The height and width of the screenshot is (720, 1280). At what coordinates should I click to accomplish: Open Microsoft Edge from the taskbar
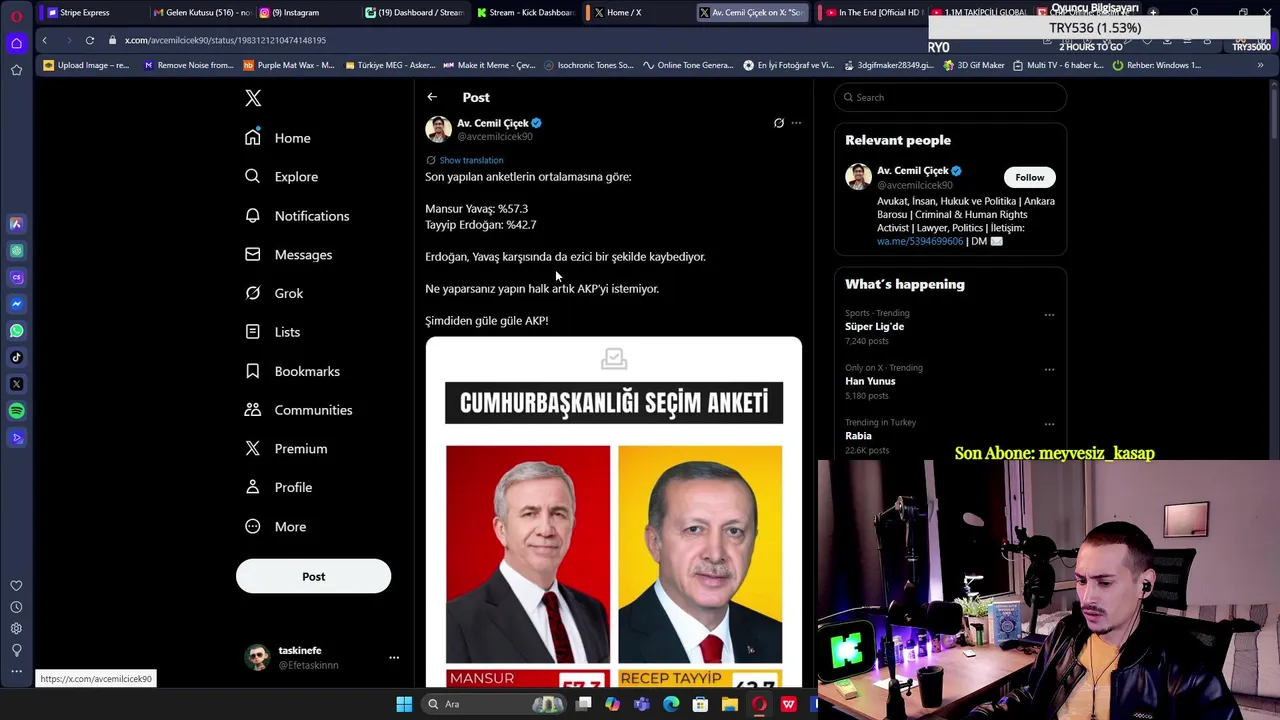[x=671, y=704]
